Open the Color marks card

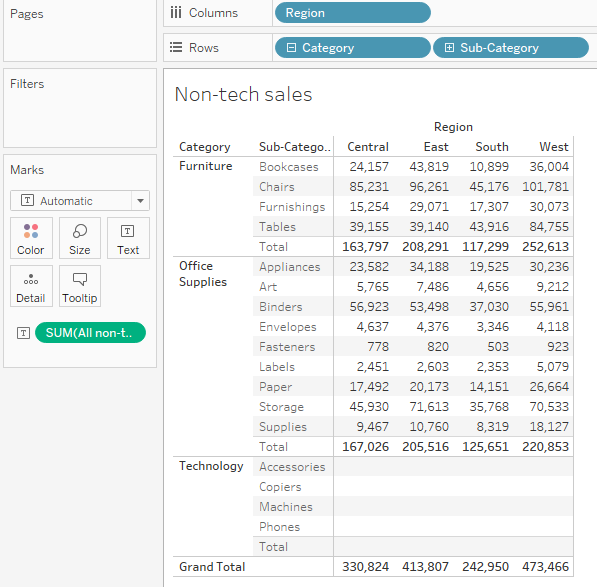pyautogui.click(x=31, y=238)
